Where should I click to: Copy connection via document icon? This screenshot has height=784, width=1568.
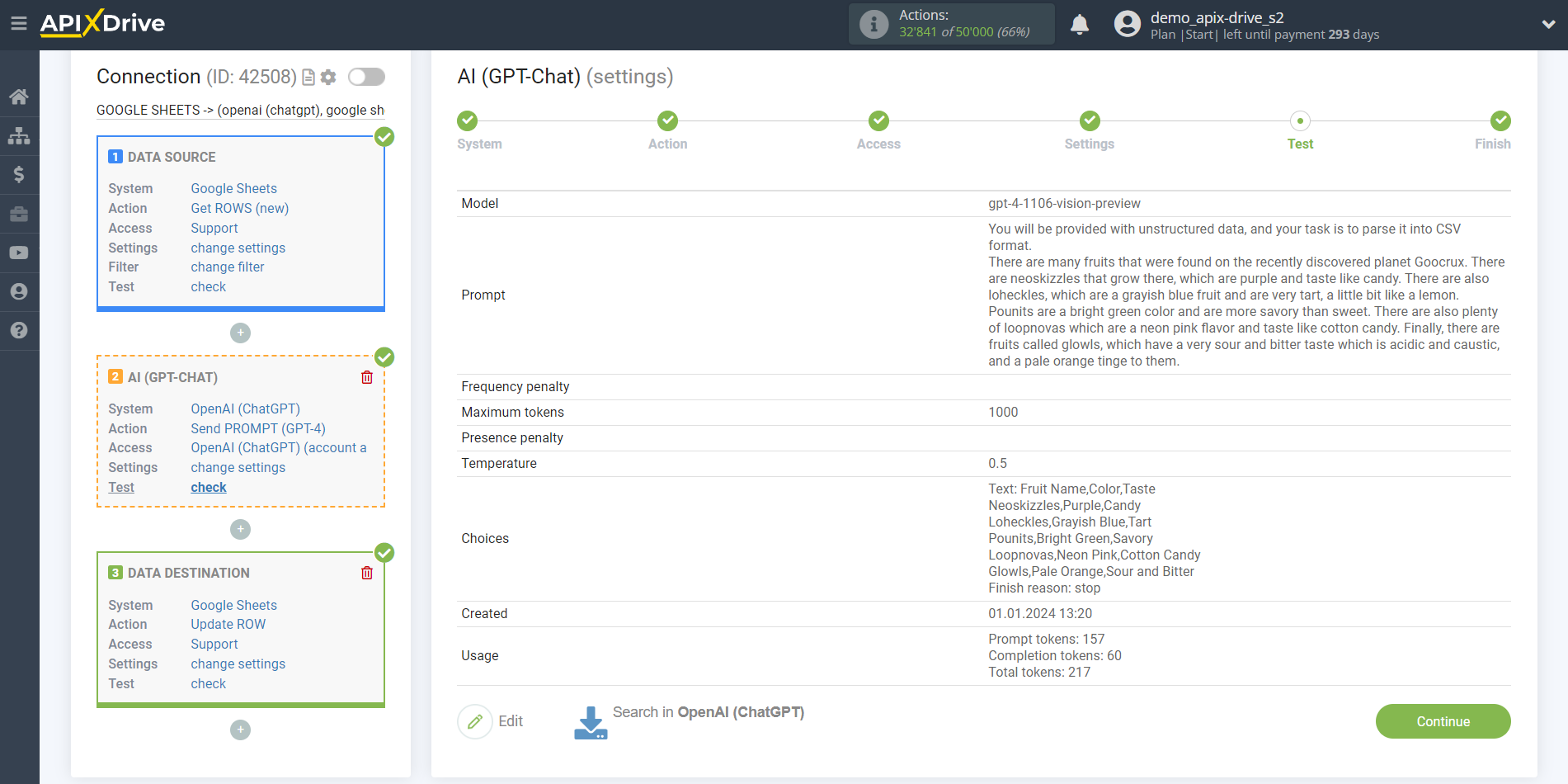coord(308,77)
